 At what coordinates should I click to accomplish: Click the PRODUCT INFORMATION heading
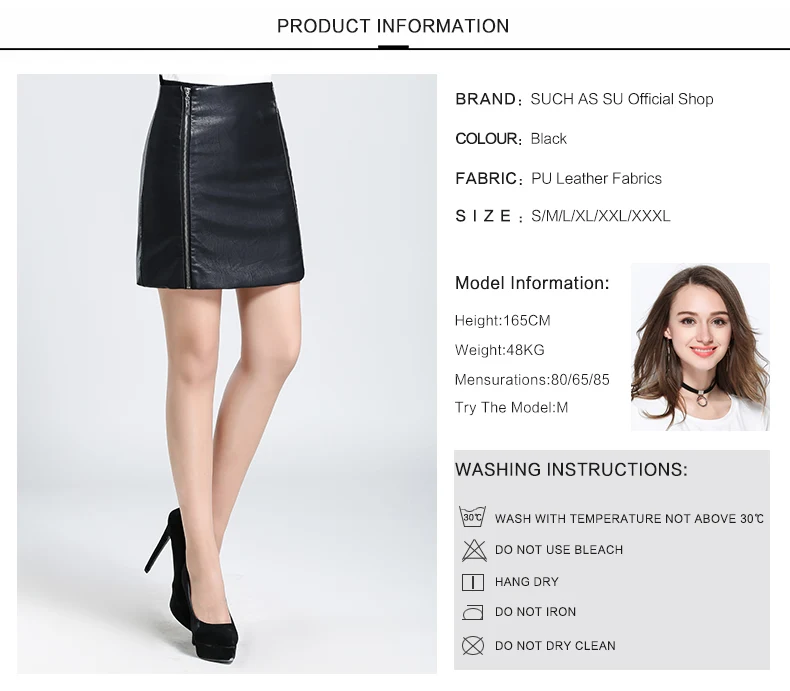coord(393,26)
